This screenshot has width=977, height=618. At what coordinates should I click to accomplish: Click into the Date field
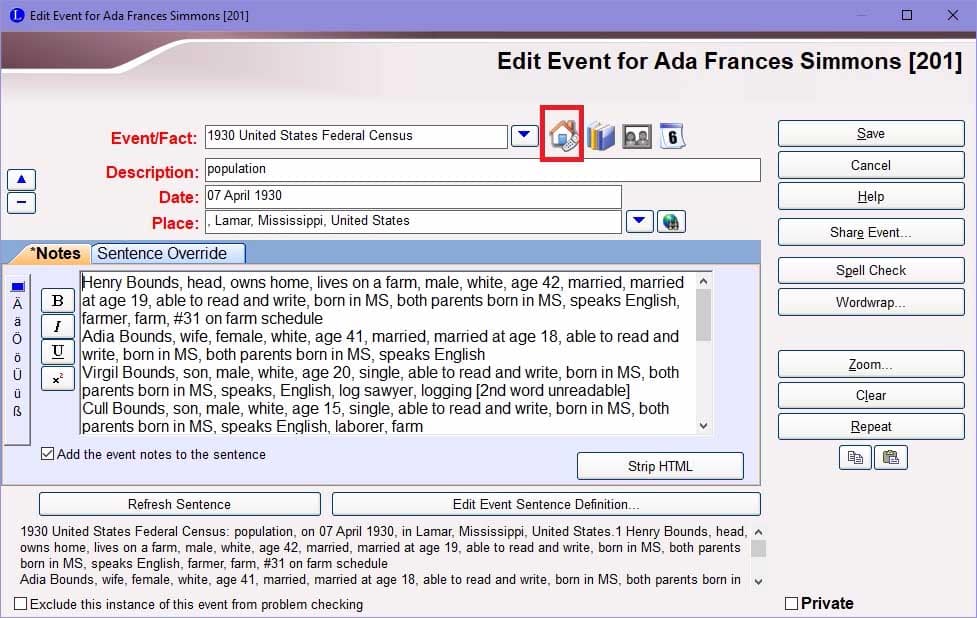tap(413, 196)
